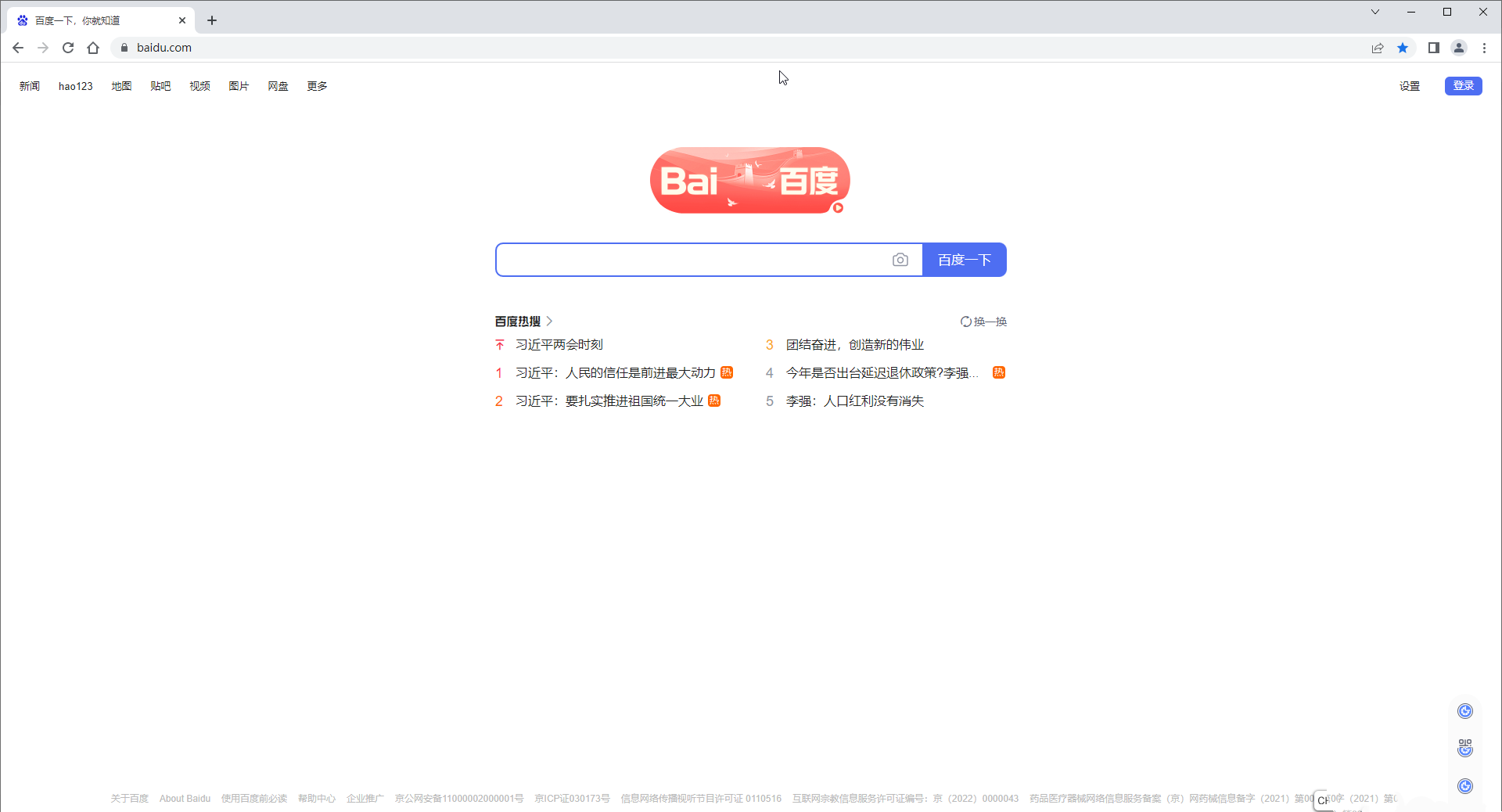Screen dimensions: 1502x812
Task: Refresh hot searches with 换一换
Action: tap(983, 322)
